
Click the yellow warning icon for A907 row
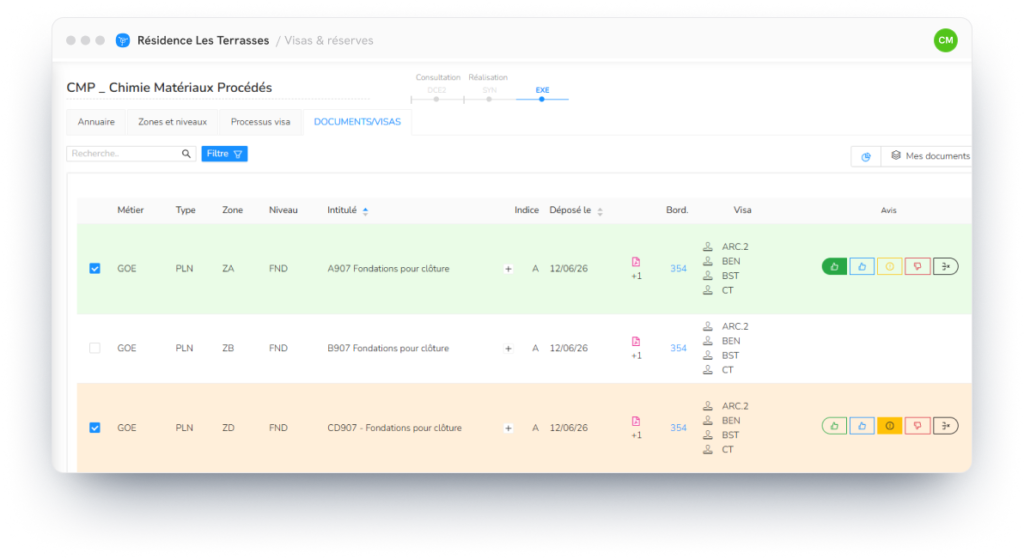pos(889,266)
